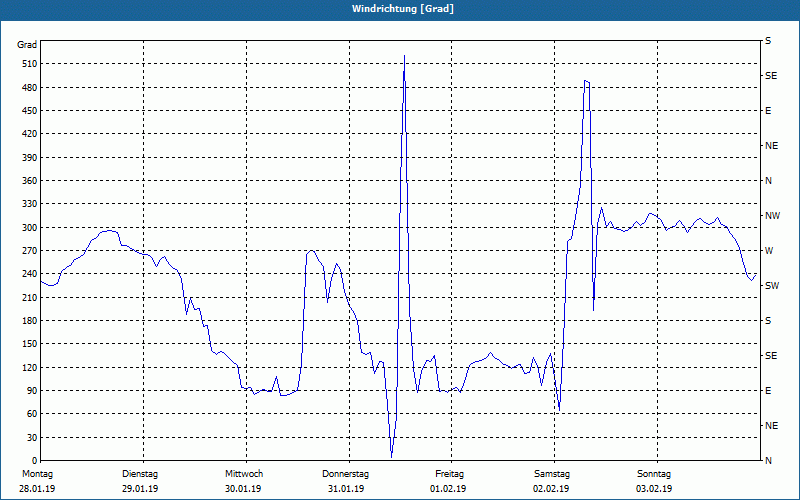800x500 pixels.
Task: Select the date 28.01.19
Action: tap(37, 489)
